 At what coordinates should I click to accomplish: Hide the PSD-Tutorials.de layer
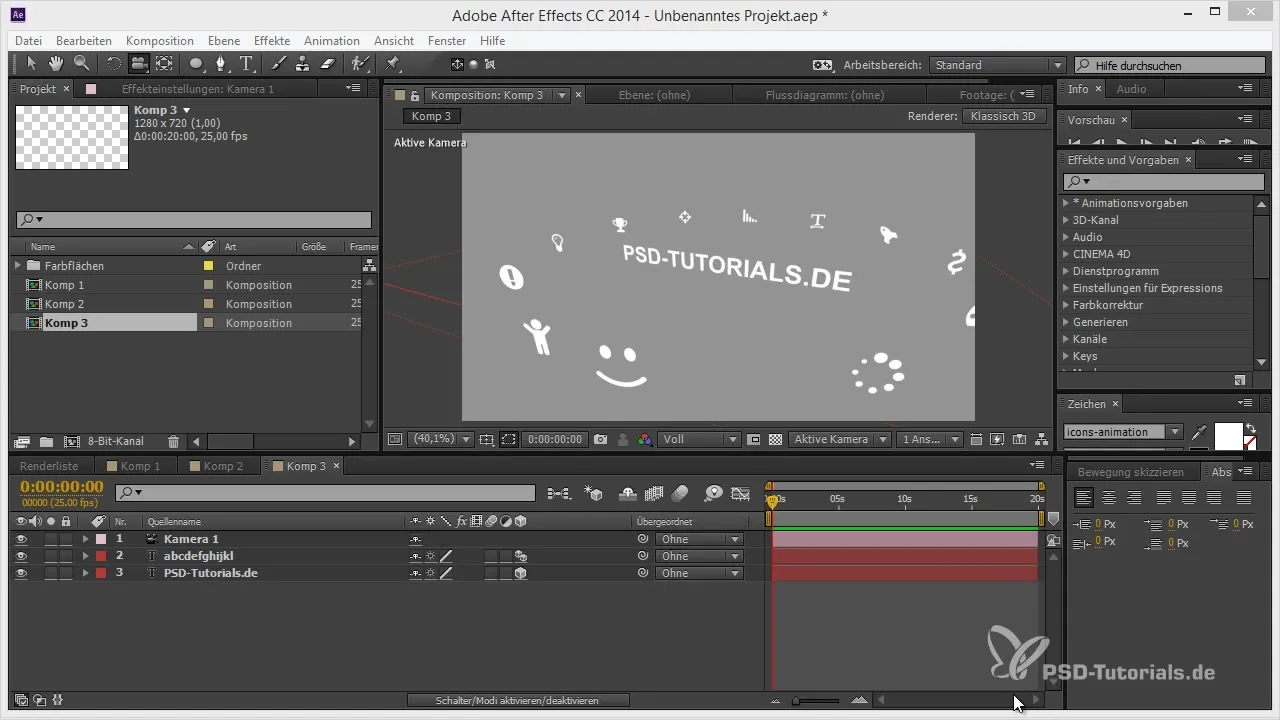click(x=21, y=573)
